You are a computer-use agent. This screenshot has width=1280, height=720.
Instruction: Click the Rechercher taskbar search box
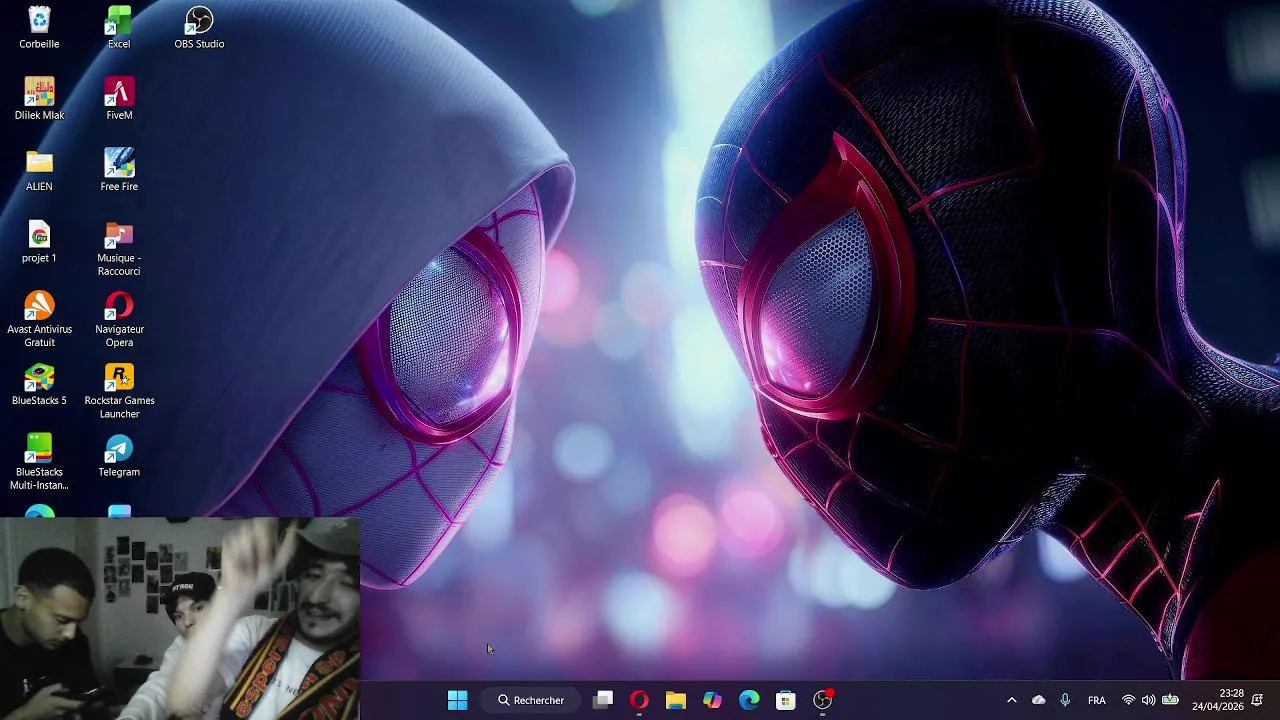point(532,700)
